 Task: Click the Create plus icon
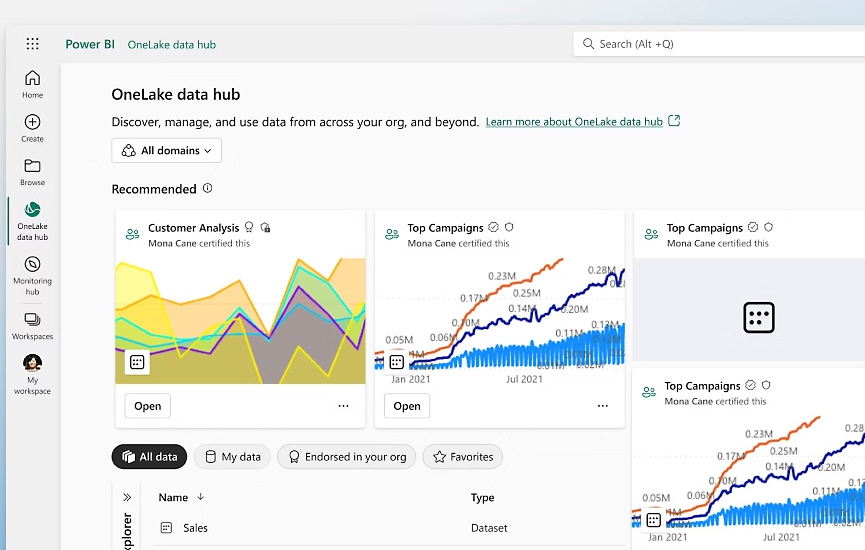click(x=32, y=123)
